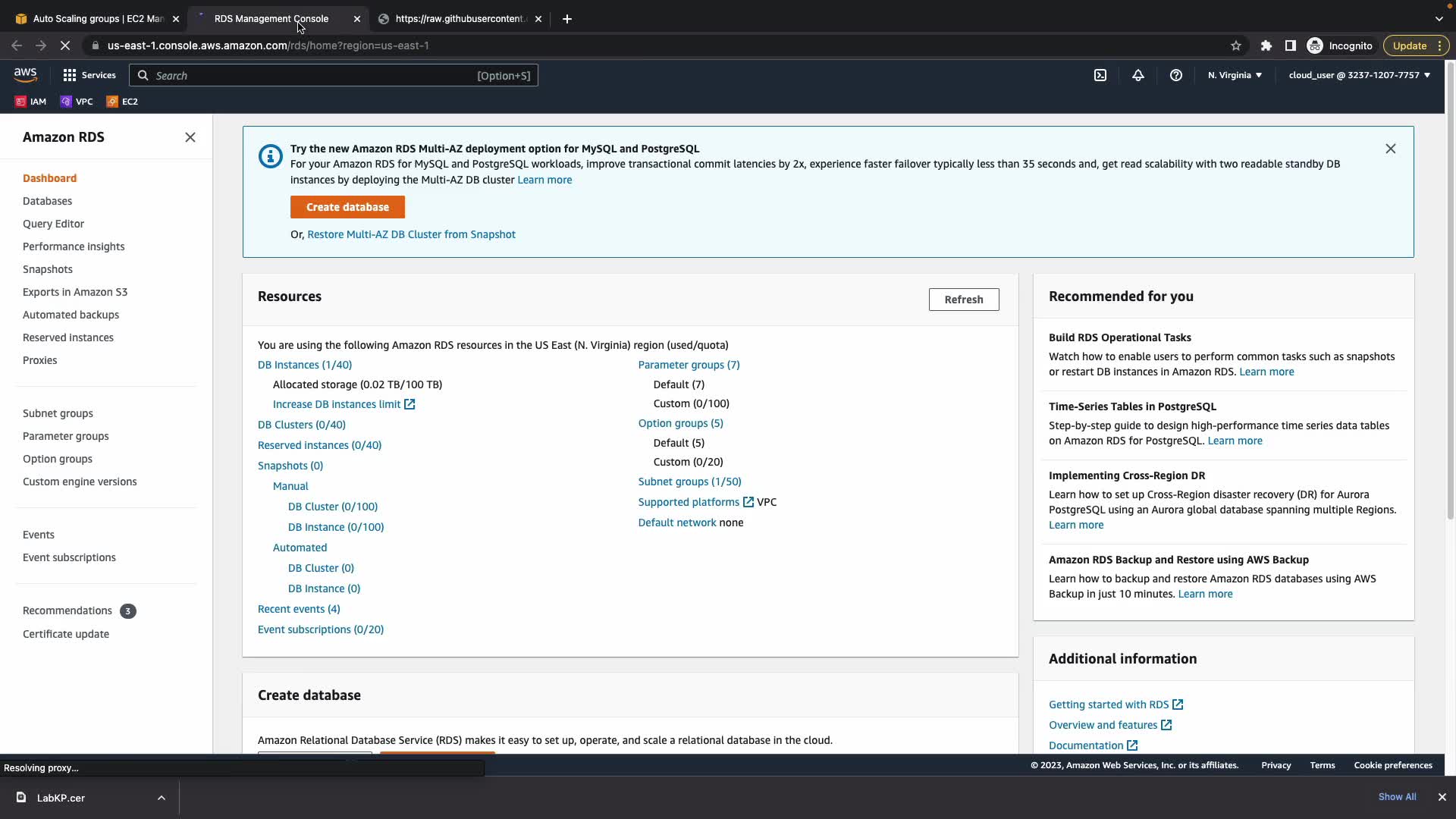Open VPC shortcut in favorites bar

point(77,102)
